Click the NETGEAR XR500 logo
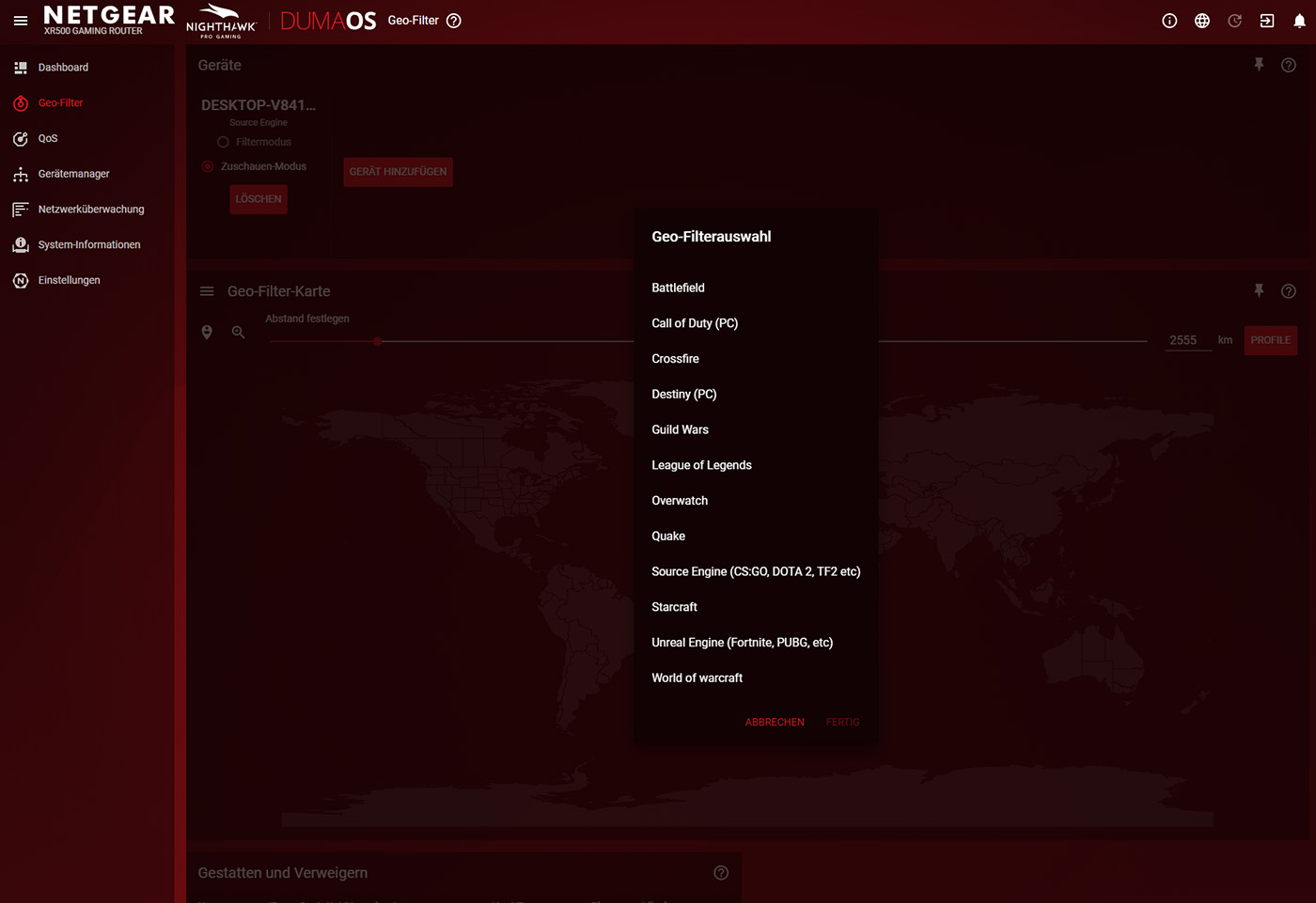This screenshot has height=903, width=1316. pos(109,20)
